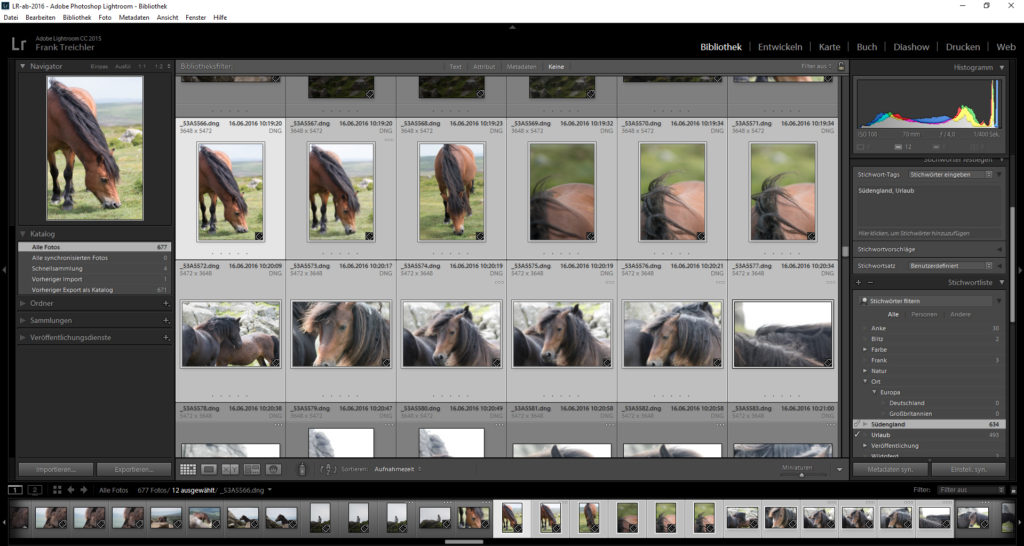This screenshot has height=546, width=1024.
Task: Switch to the Karte module
Action: coord(829,47)
